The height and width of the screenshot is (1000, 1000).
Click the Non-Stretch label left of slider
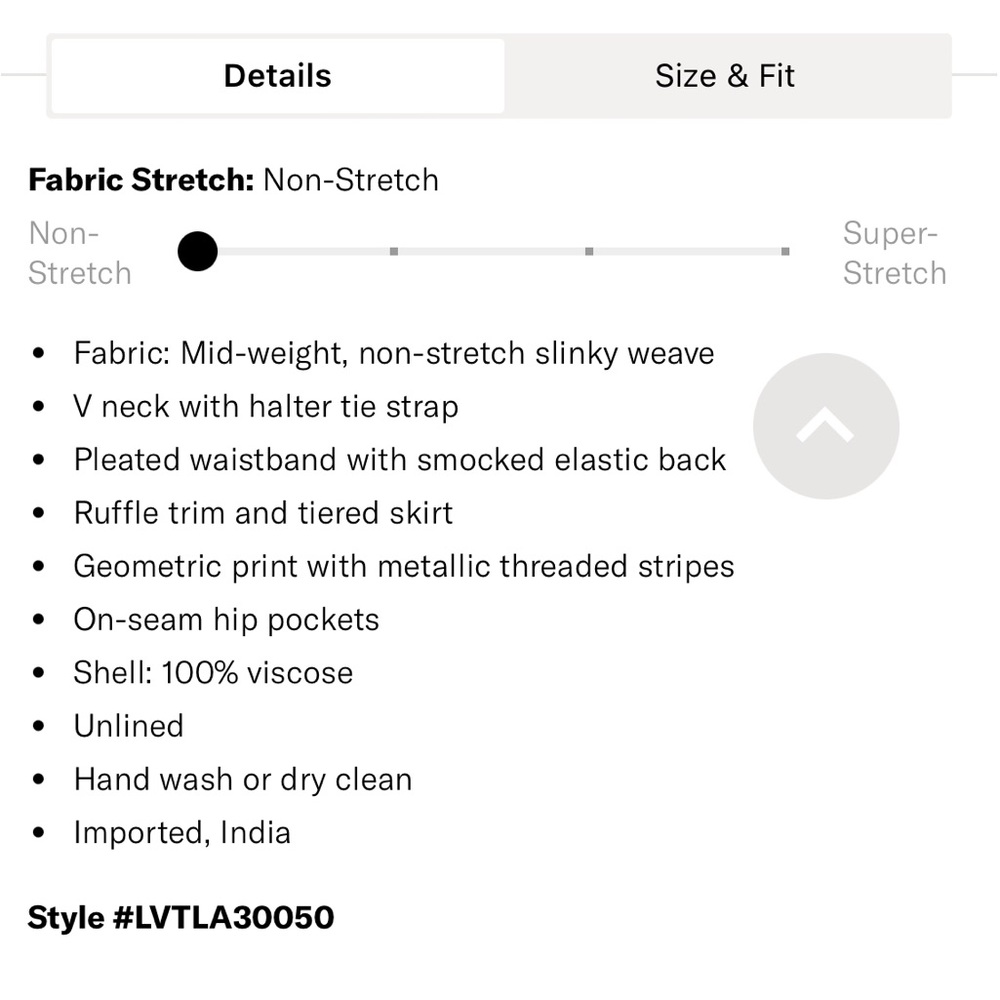click(x=80, y=253)
